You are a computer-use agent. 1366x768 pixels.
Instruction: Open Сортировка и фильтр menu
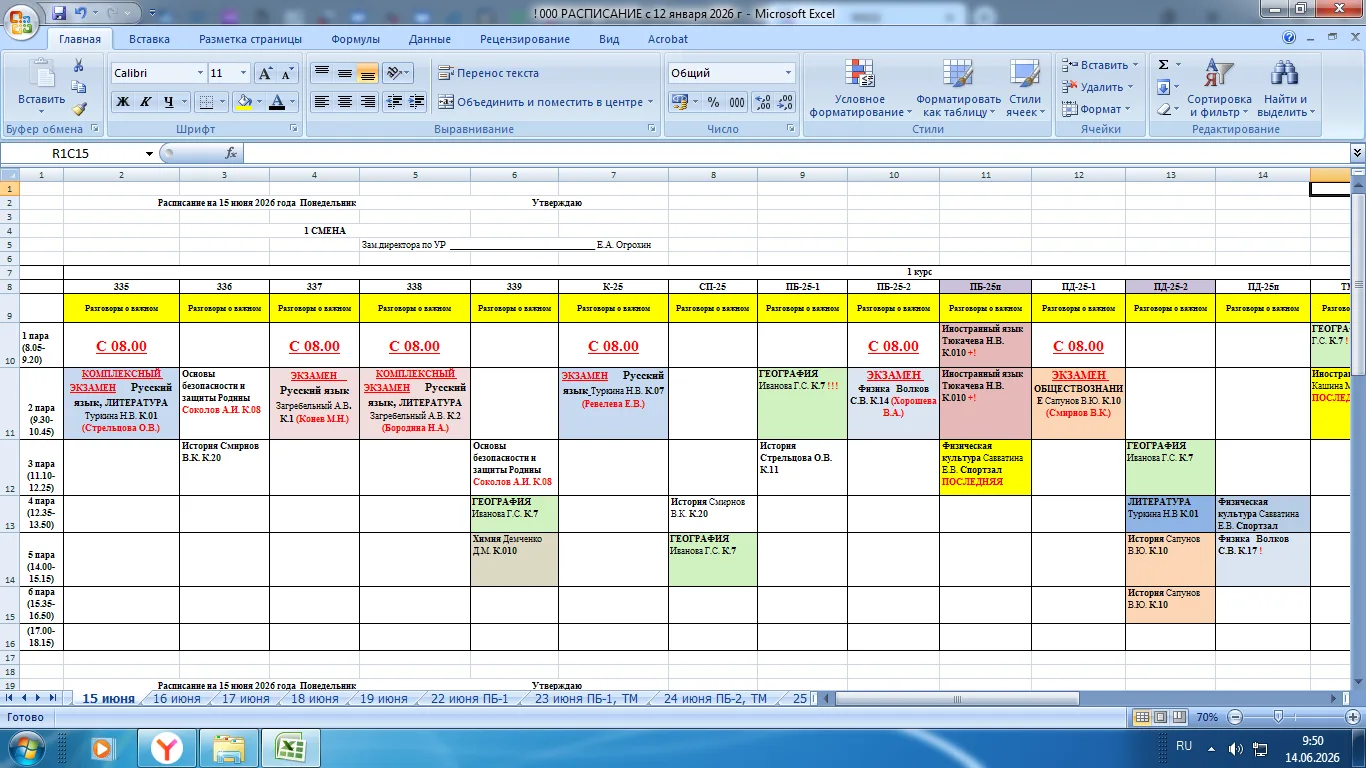pyautogui.click(x=1219, y=88)
